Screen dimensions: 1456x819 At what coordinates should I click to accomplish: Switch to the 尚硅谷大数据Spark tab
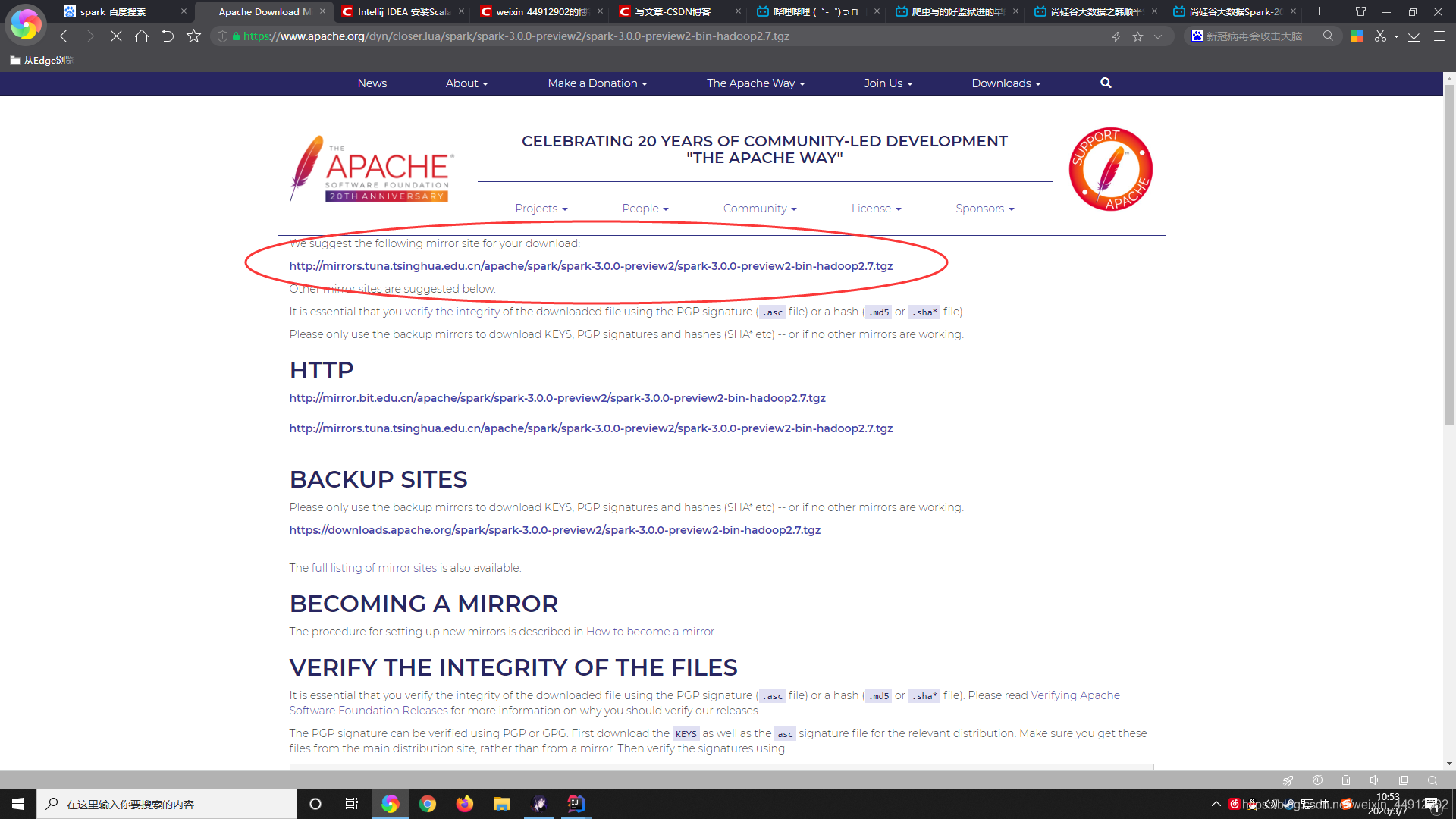pos(1235,11)
